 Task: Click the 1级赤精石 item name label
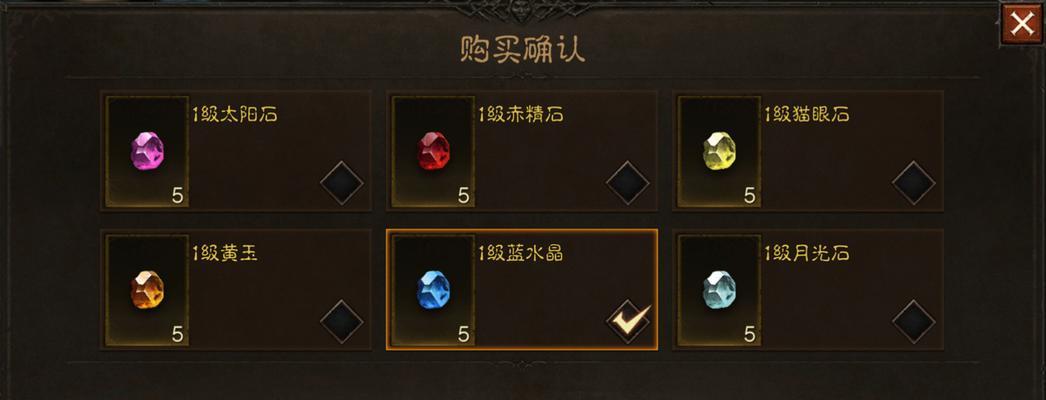(520, 115)
